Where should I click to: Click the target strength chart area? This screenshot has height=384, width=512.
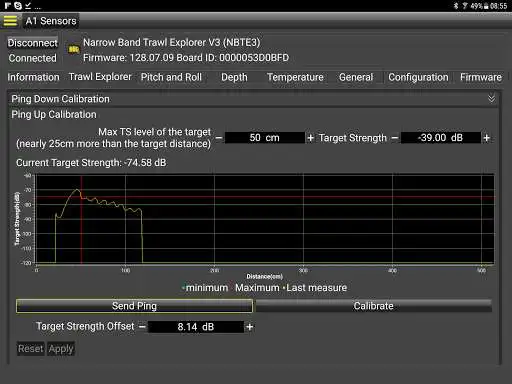click(265, 219)
